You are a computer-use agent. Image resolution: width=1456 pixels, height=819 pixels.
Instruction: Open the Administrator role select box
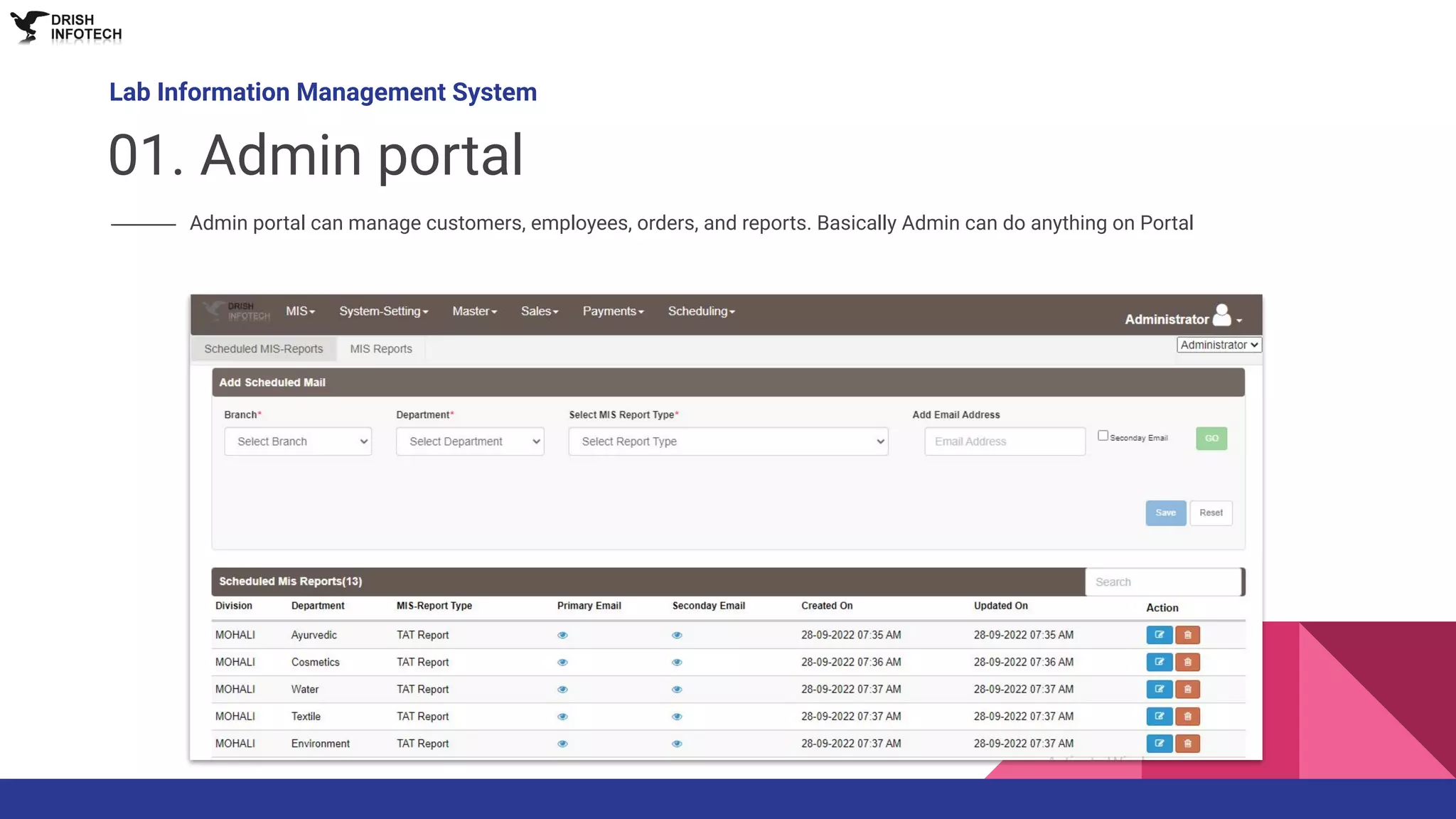pyautogui.click(x=1219, y=345)
